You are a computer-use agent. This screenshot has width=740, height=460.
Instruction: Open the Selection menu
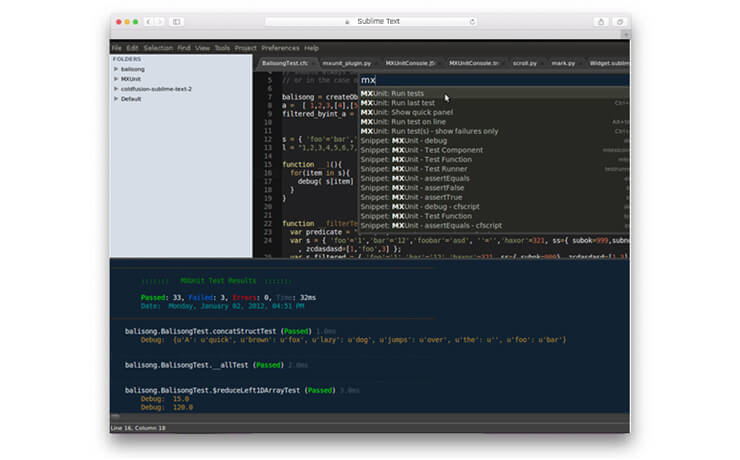(158, 48)
